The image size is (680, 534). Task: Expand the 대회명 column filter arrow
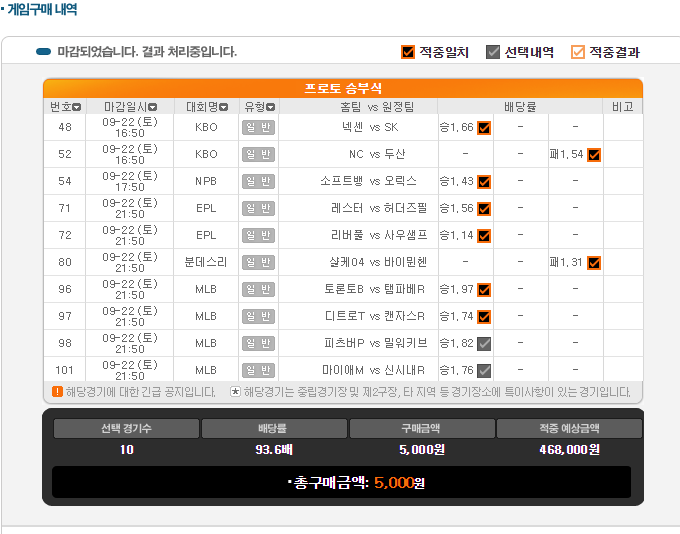pyautogui.click(x=224, y=107)
